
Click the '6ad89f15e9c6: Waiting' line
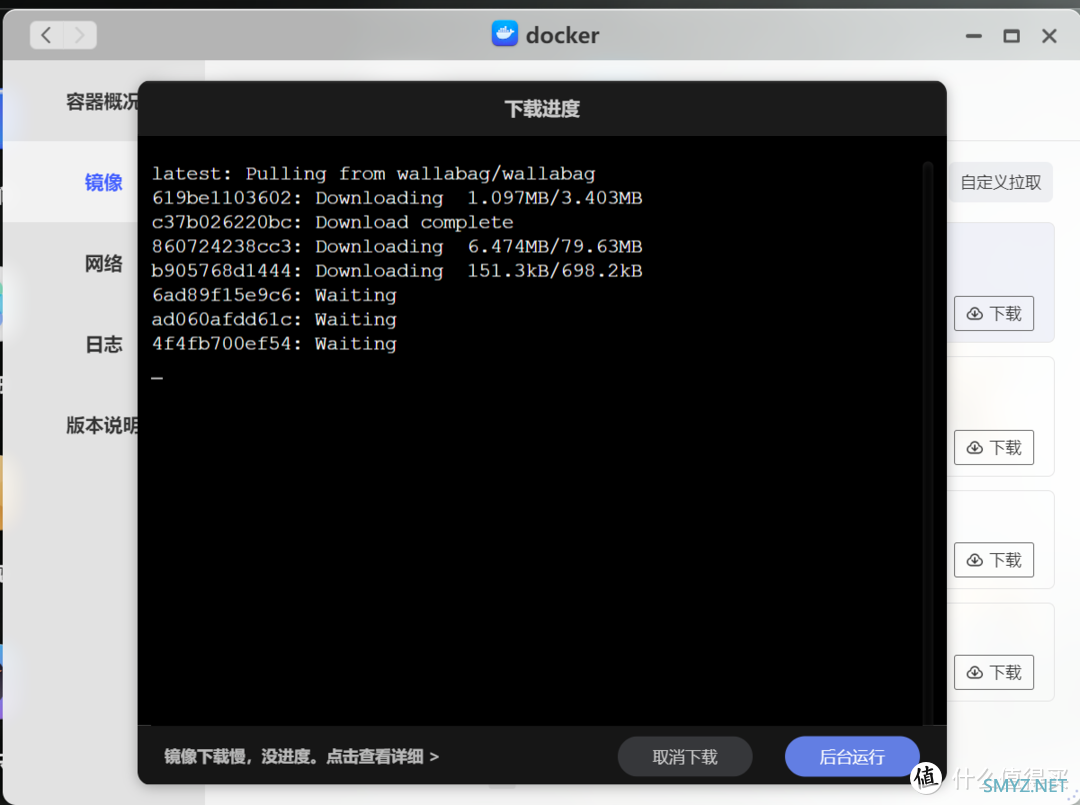[274, 295]
